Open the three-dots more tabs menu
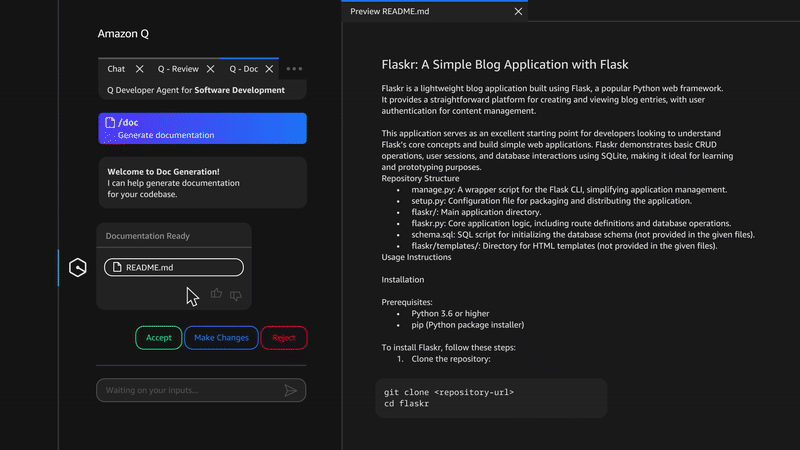 tap(294, 69)
